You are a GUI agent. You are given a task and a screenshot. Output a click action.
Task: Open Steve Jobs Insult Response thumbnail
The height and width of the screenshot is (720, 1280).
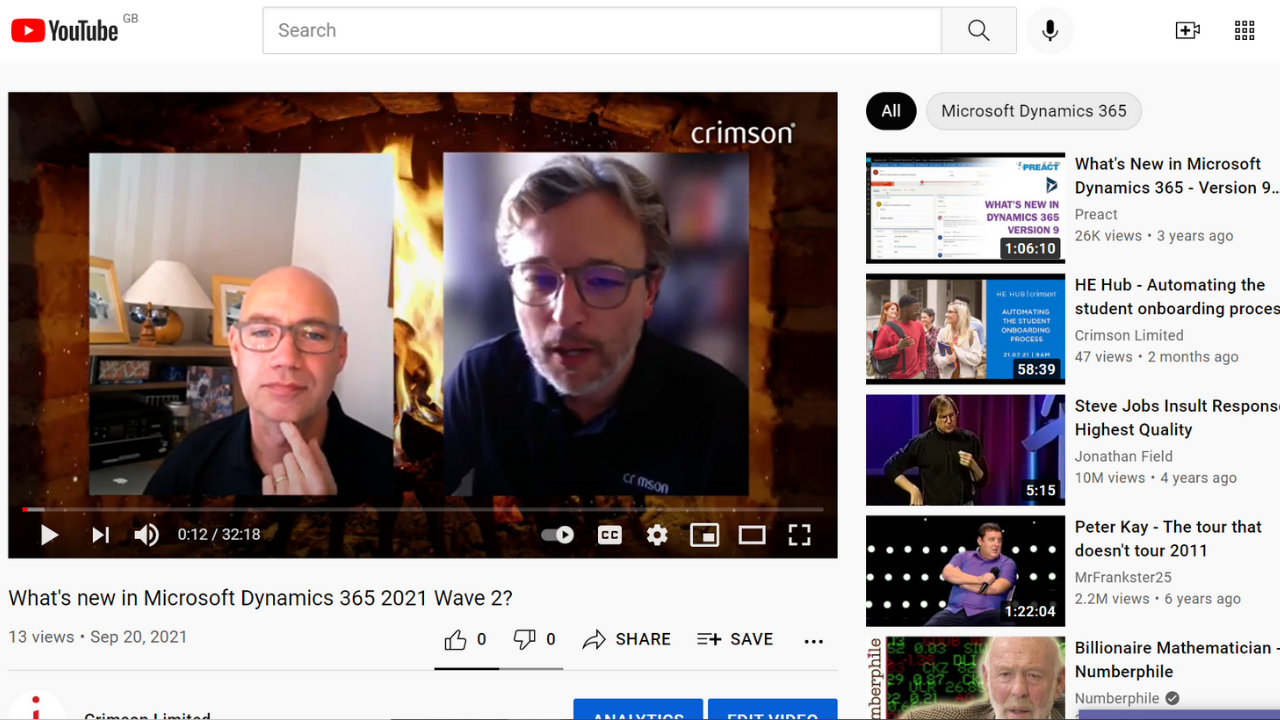pos(965,449)
